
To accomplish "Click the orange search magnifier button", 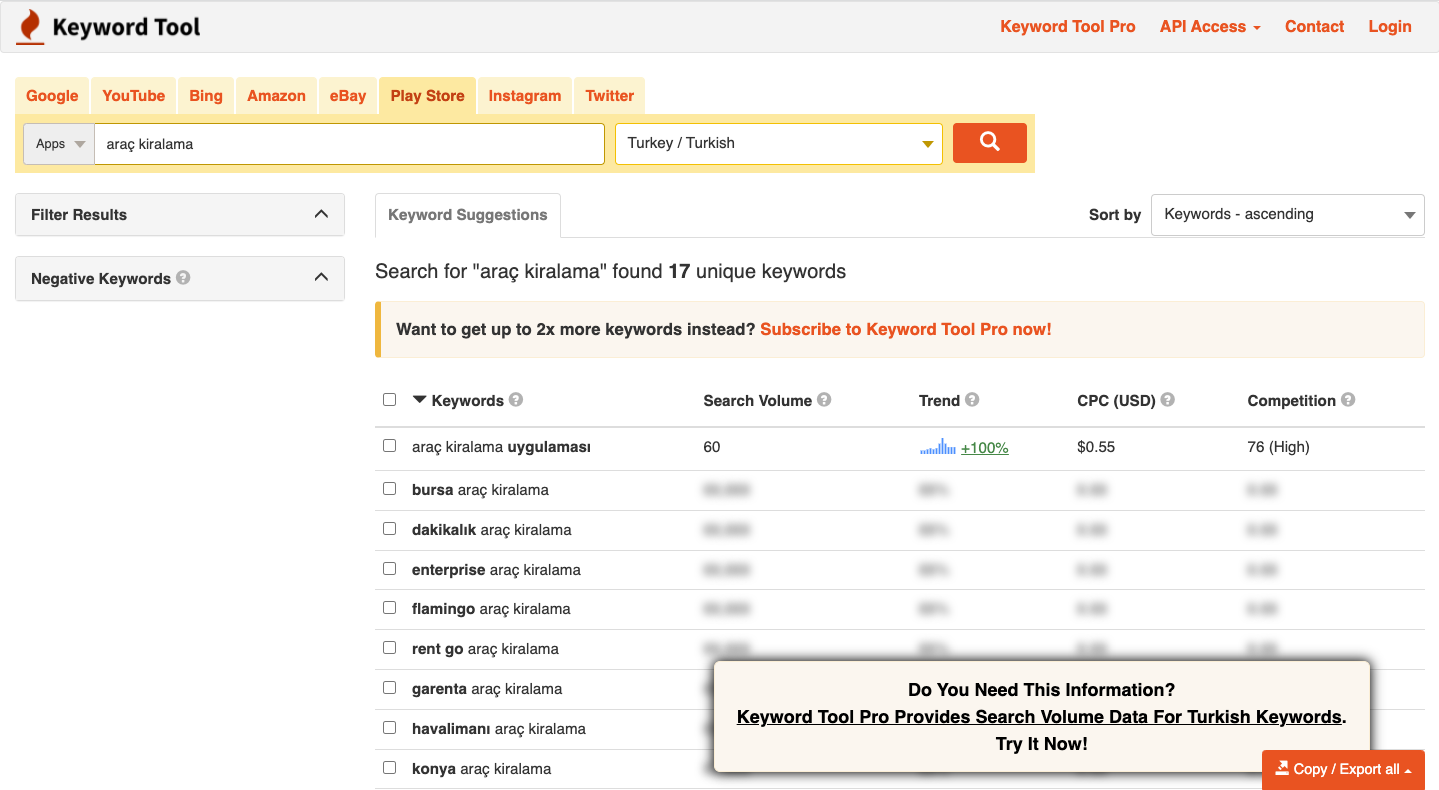I will 990,143.
